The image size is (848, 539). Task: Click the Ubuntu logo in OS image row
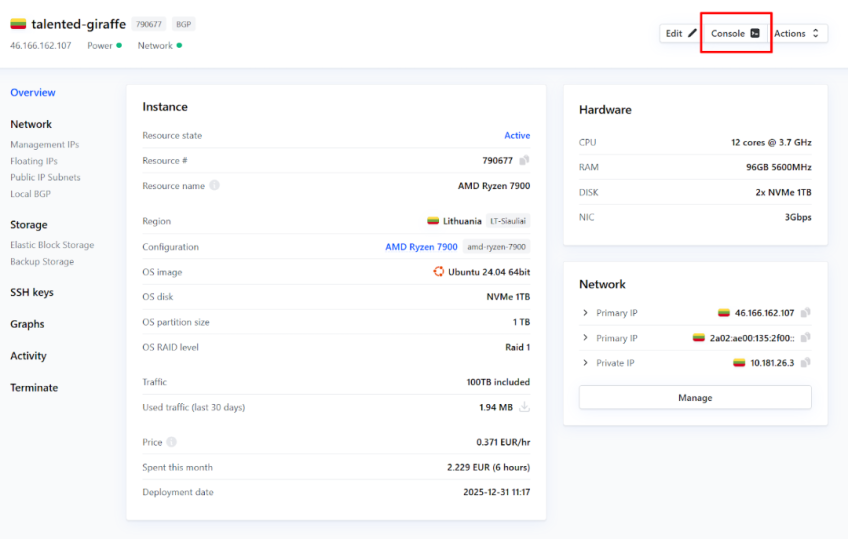pyautogui.click(x=438, y=272)
